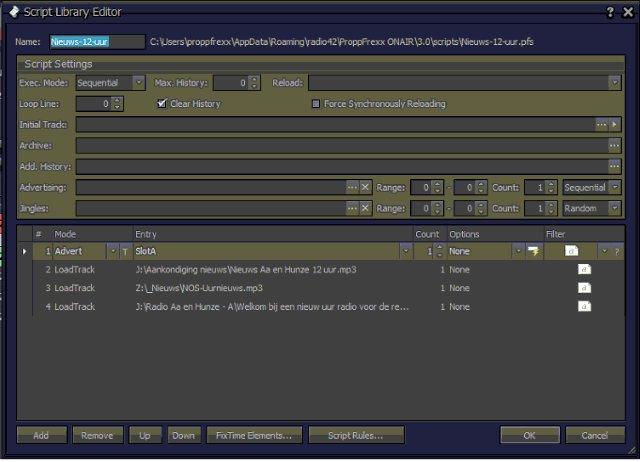
Task: Clear the Jingles field with its X button
Action: click(x=365, y=208)
